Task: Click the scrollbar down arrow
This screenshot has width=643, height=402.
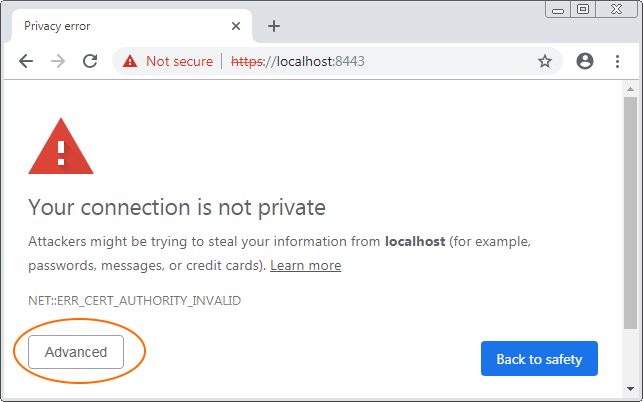Action: 630,388
